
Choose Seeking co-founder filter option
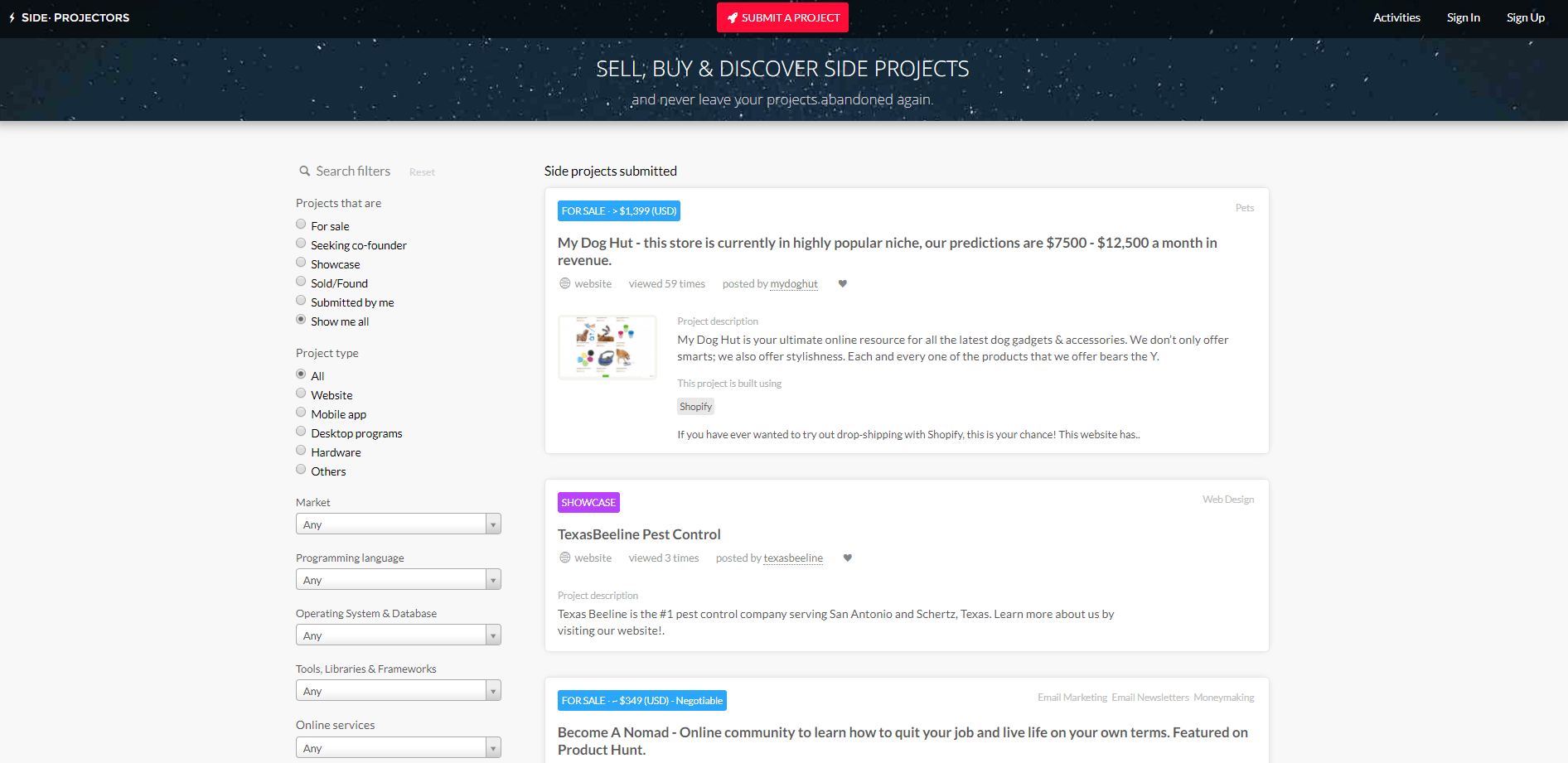click(301, 244)
